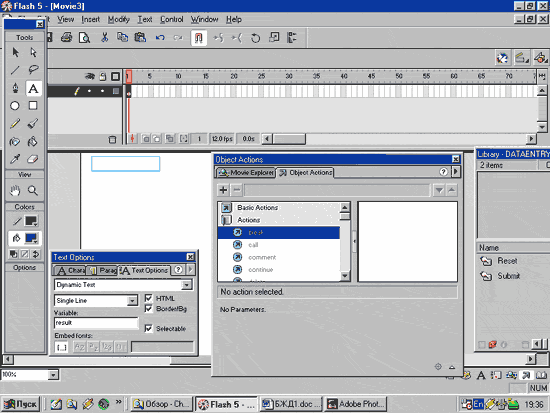Viewport: 550px width, 413px height.
Task: Click the Print Preview toolbar icon
Action: click(85, 37)
